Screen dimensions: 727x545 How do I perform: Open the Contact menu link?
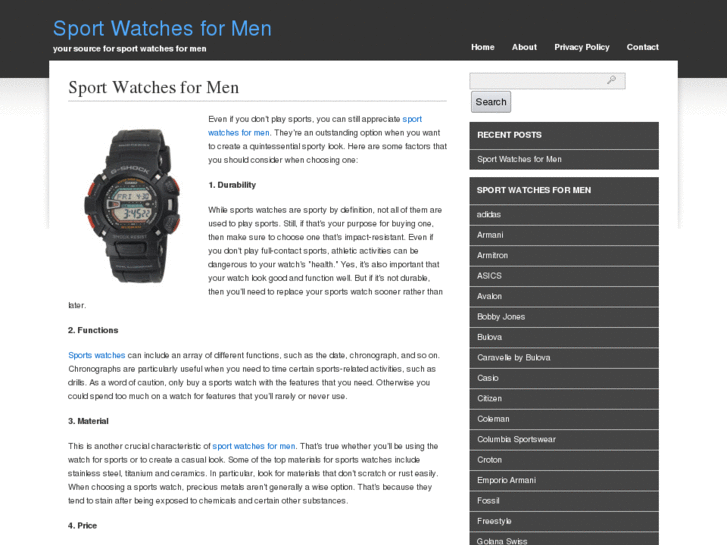643,47
